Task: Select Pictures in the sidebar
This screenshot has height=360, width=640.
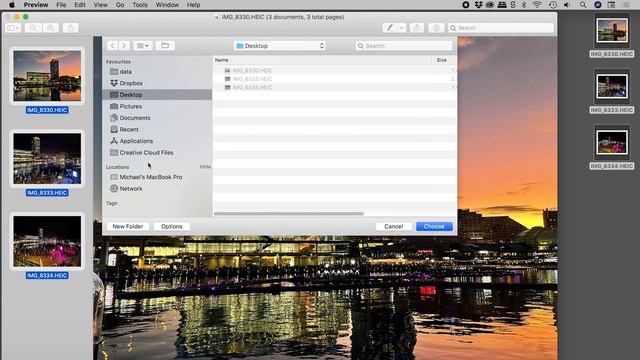Action: coord(157,106)
